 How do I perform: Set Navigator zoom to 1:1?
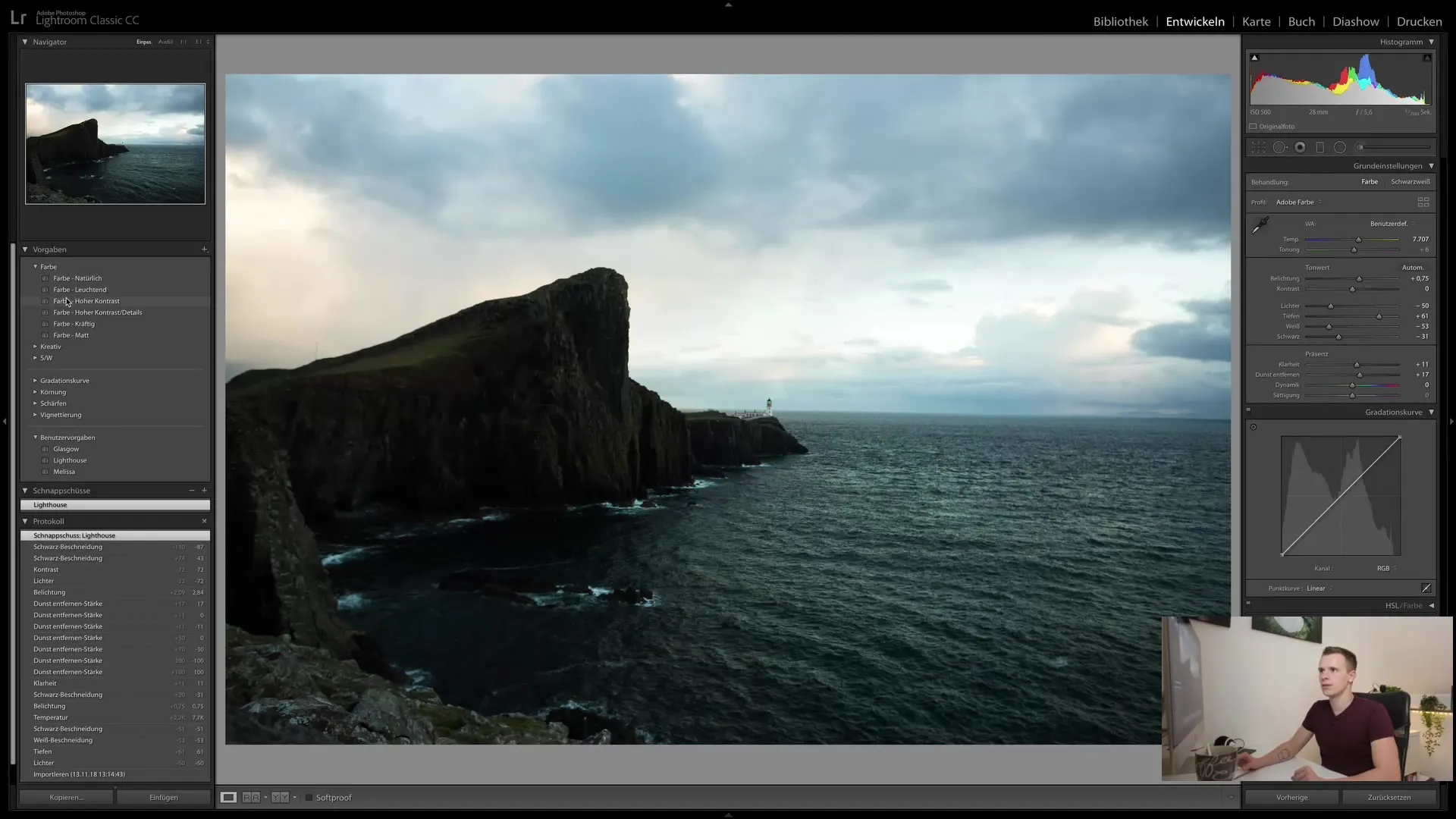click(183, 42)
